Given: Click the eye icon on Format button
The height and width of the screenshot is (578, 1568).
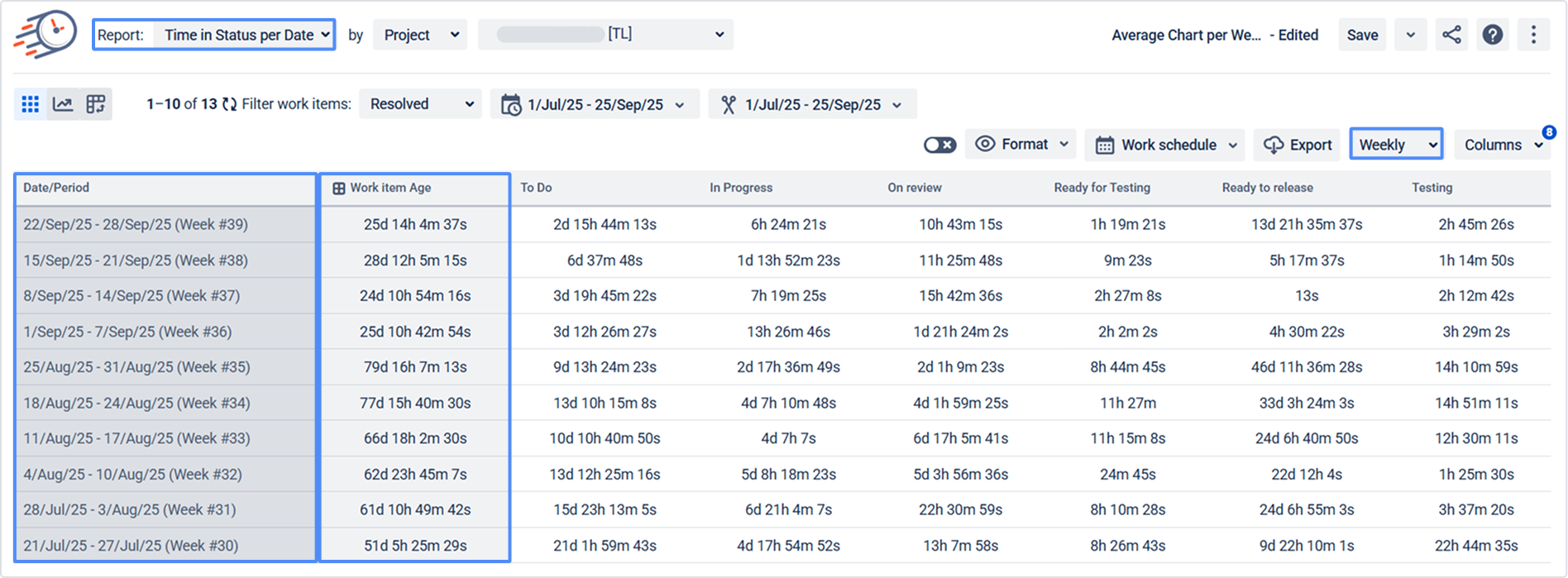Looking at the screenshot, I should (985, 144).
